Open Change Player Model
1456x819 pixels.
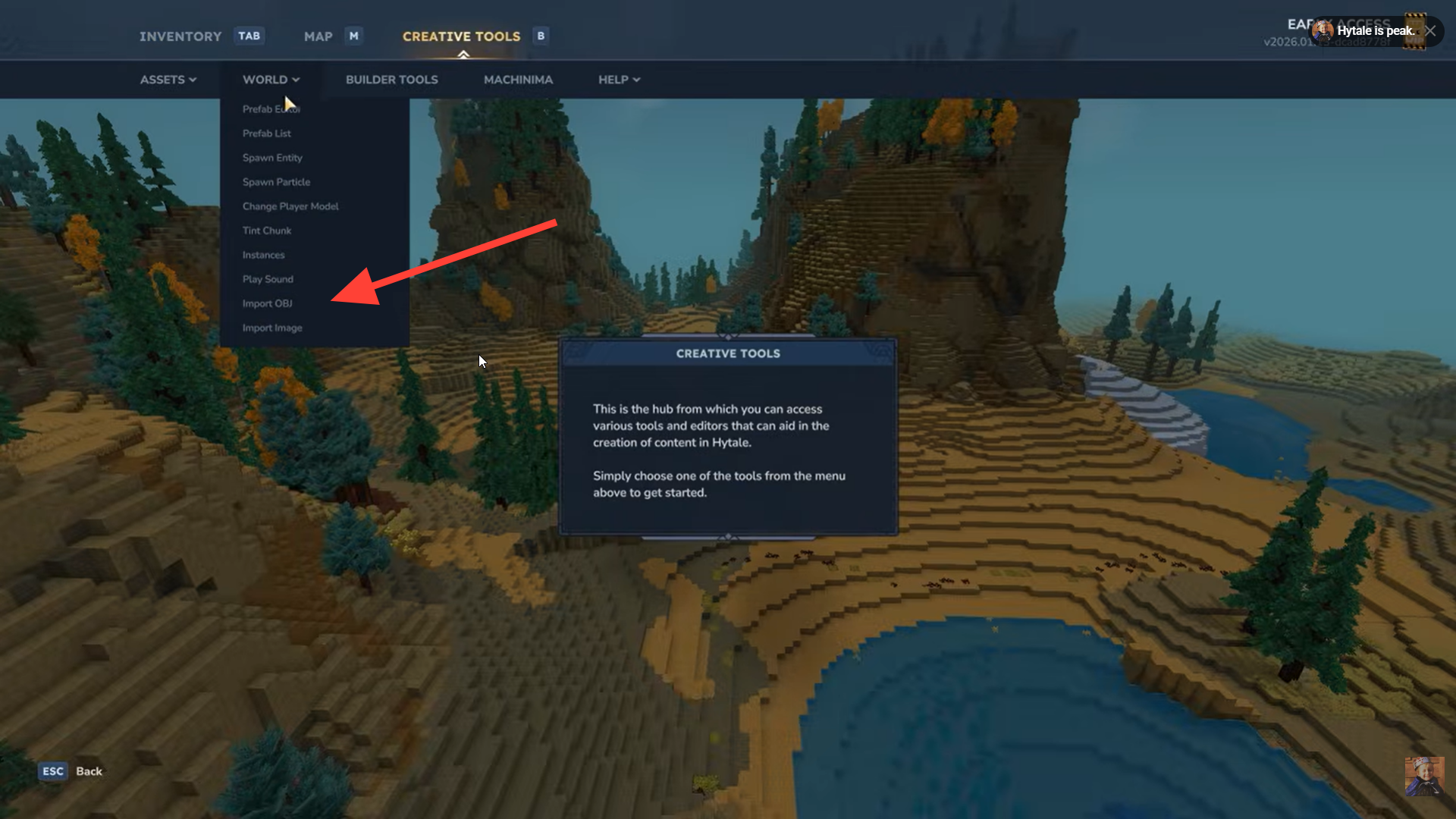[290, 206]
